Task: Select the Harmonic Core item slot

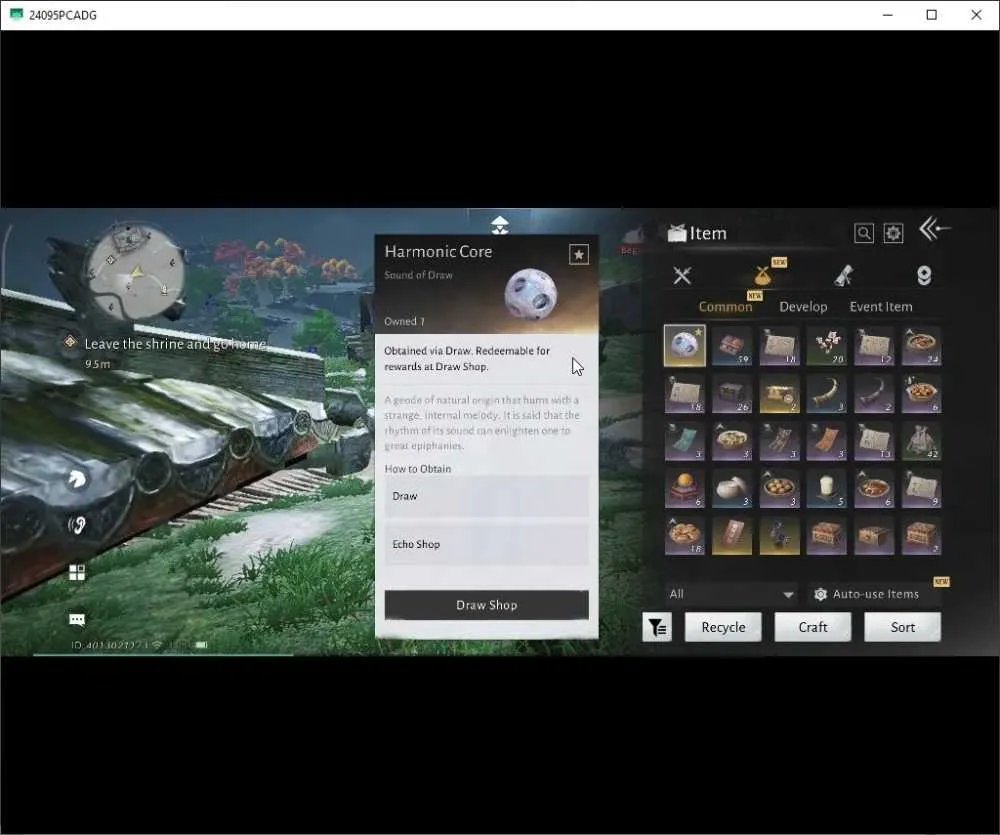Action: pyautogui.click(x=684, y=345)
